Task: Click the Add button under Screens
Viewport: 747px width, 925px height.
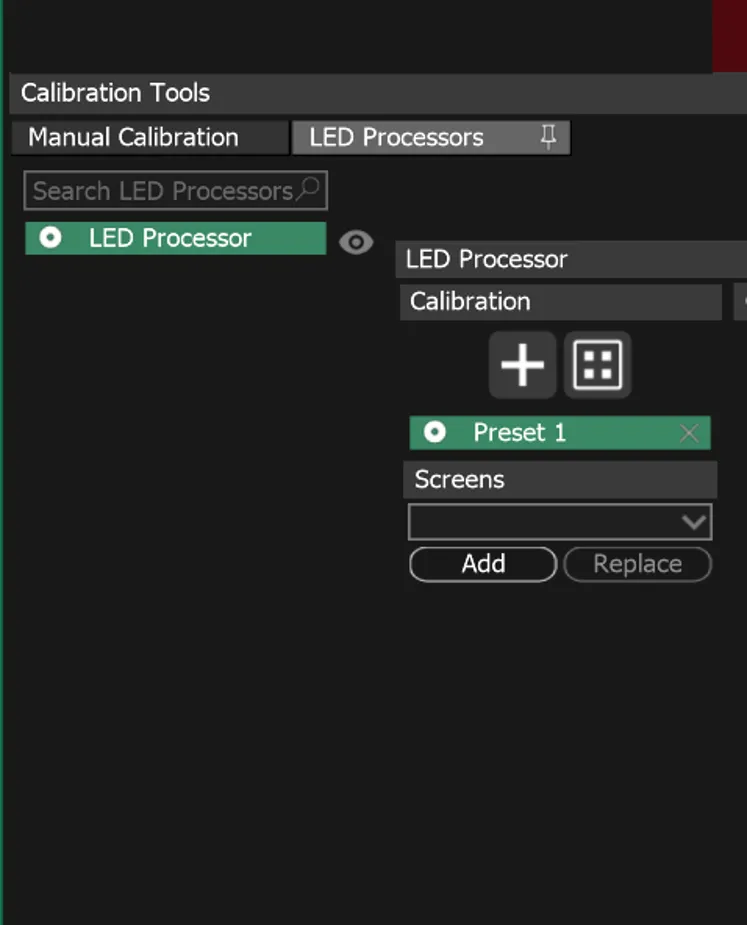Action: tap(483, 565)
